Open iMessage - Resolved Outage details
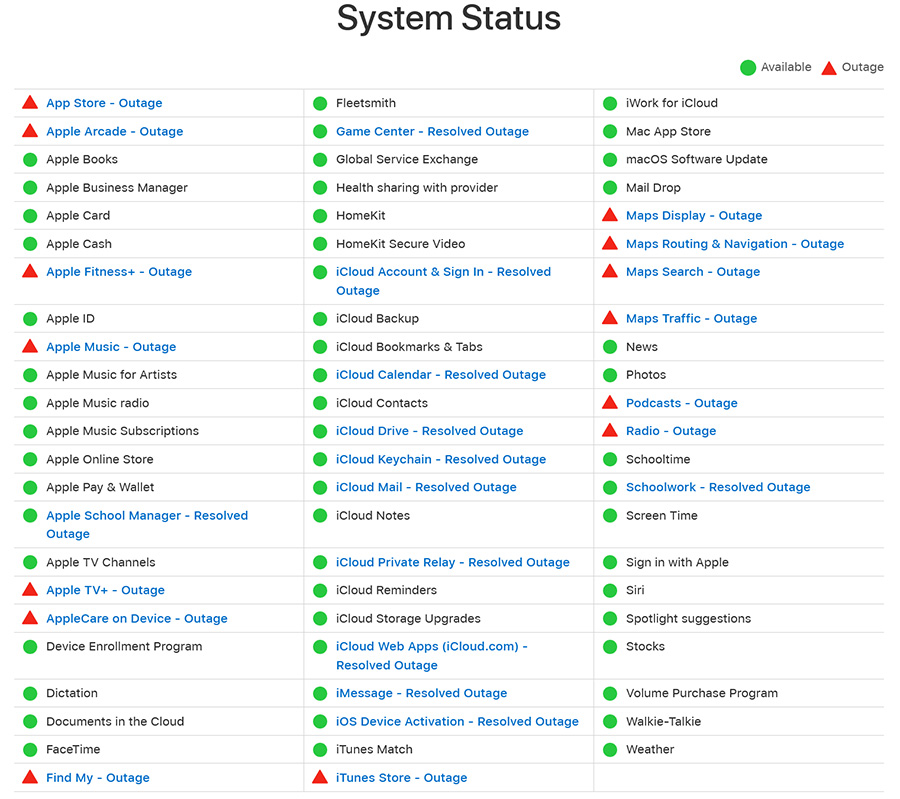 pyautogui.click(x=421, y=693)
